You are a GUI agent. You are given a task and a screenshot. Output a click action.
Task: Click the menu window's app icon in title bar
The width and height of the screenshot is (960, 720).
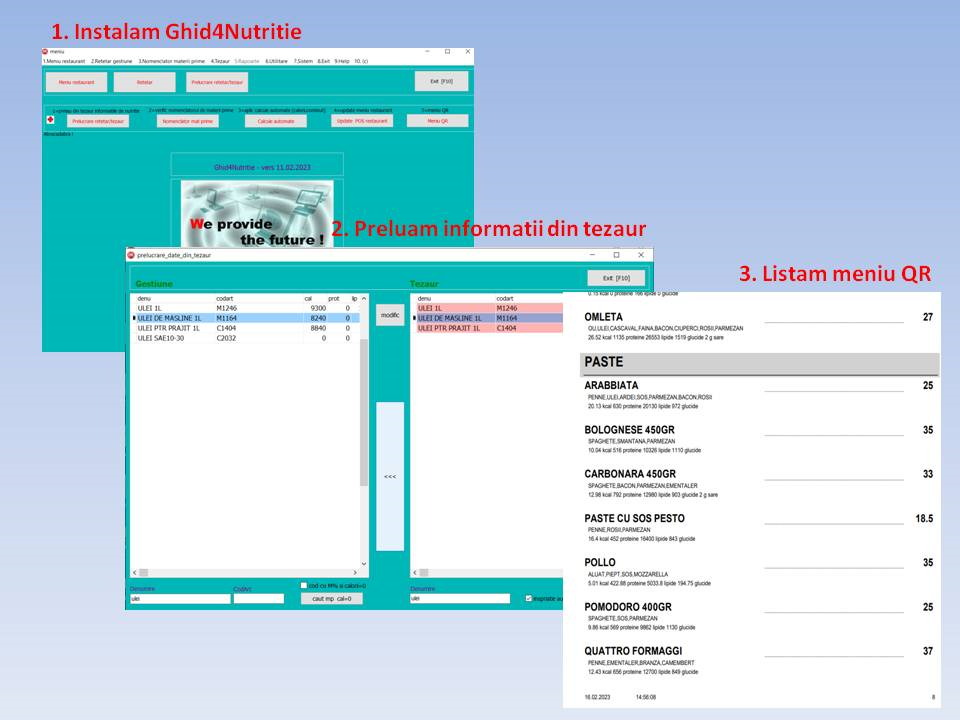[x=45, y=51]
